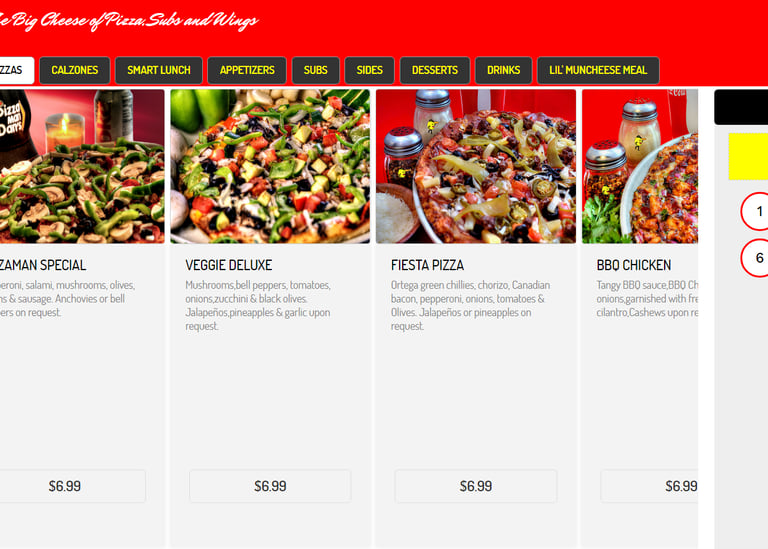This screenshot has height=549, width=768.
Task: Select Lil' Muncheese Meal tab
Action: [598, 71]
